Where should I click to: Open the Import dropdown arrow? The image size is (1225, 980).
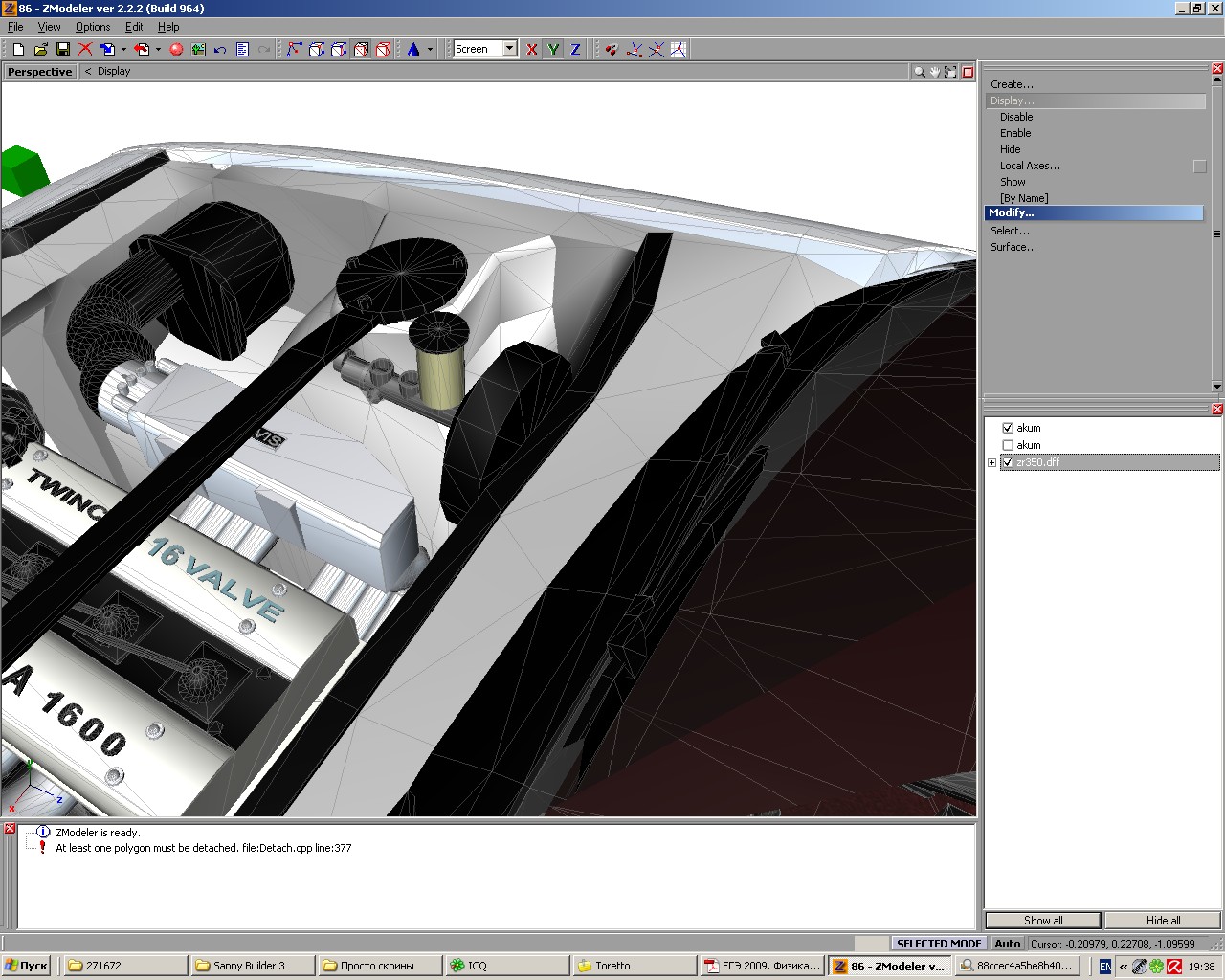[x=123, y=49]
